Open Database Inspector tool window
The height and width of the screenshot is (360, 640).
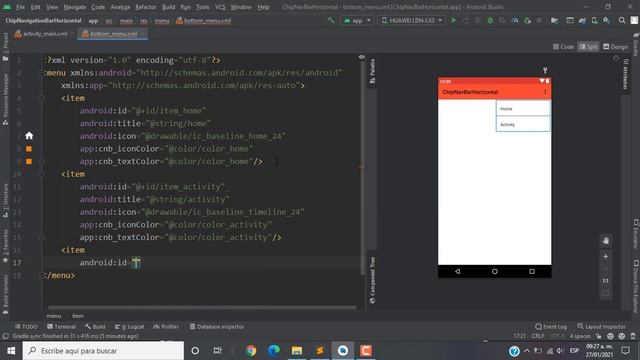pos(217,327)
